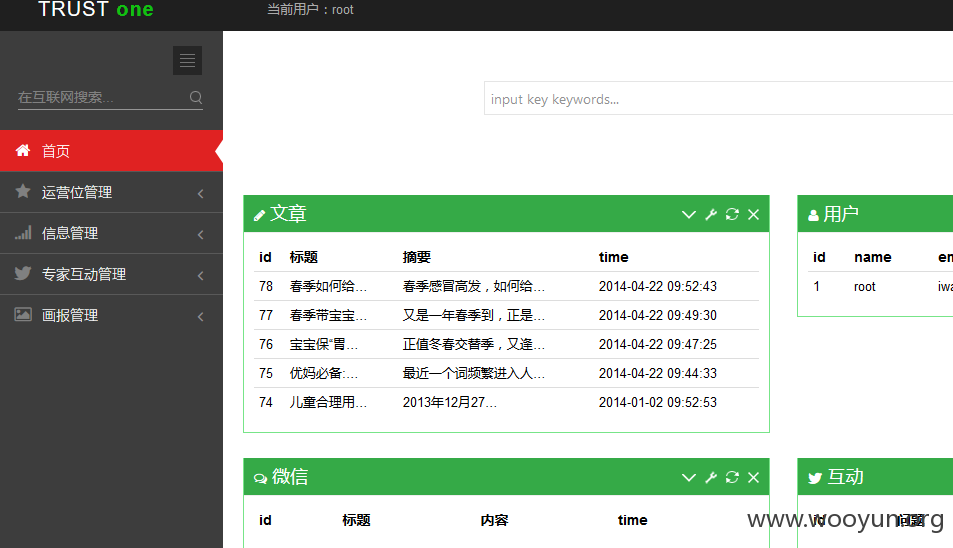Click summary 最近一个词频繁进入人…
Viewport: 953px width, 548px height.
(x=473, y=373)
